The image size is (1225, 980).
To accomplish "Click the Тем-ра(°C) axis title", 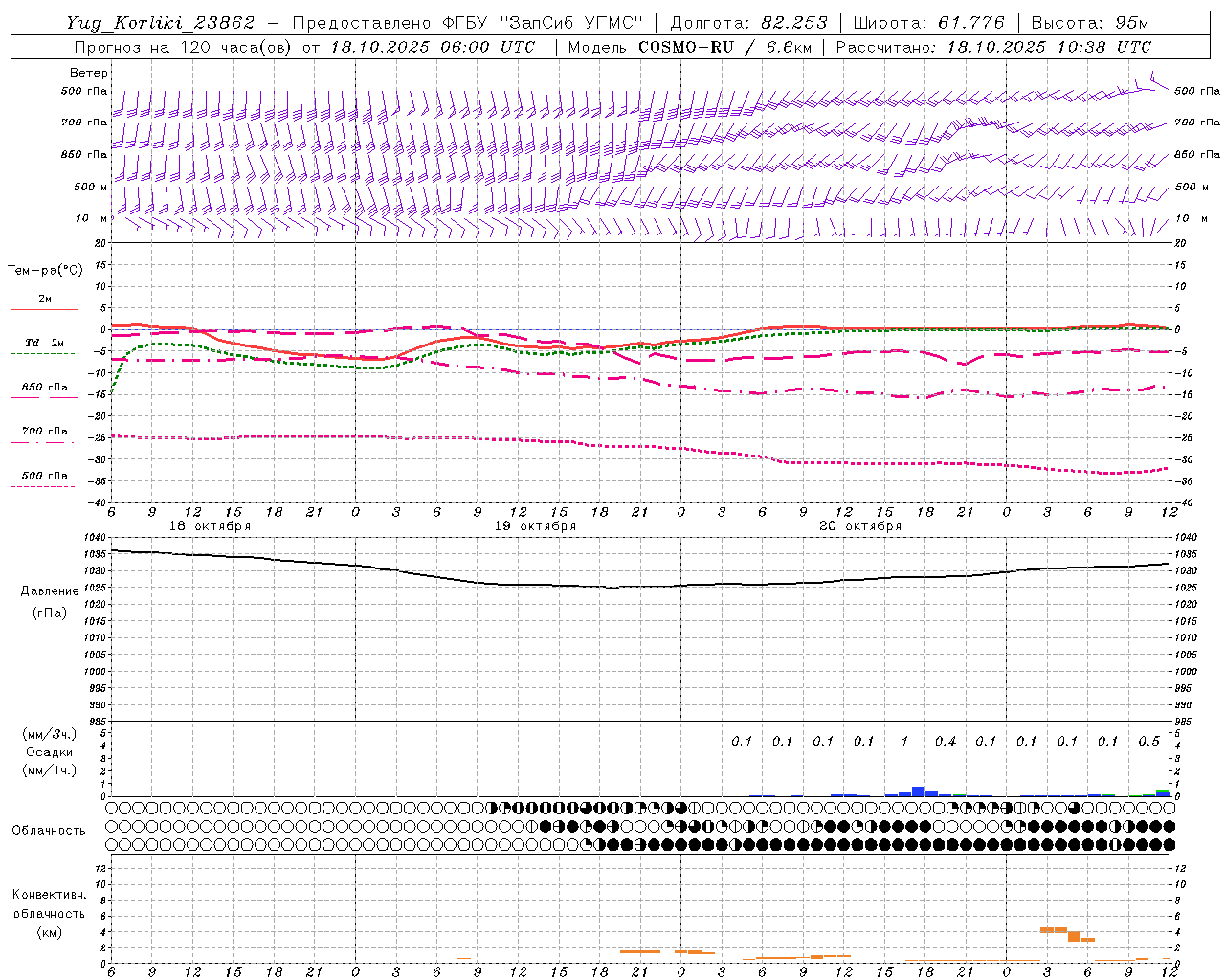I will (x=45, y=271).
